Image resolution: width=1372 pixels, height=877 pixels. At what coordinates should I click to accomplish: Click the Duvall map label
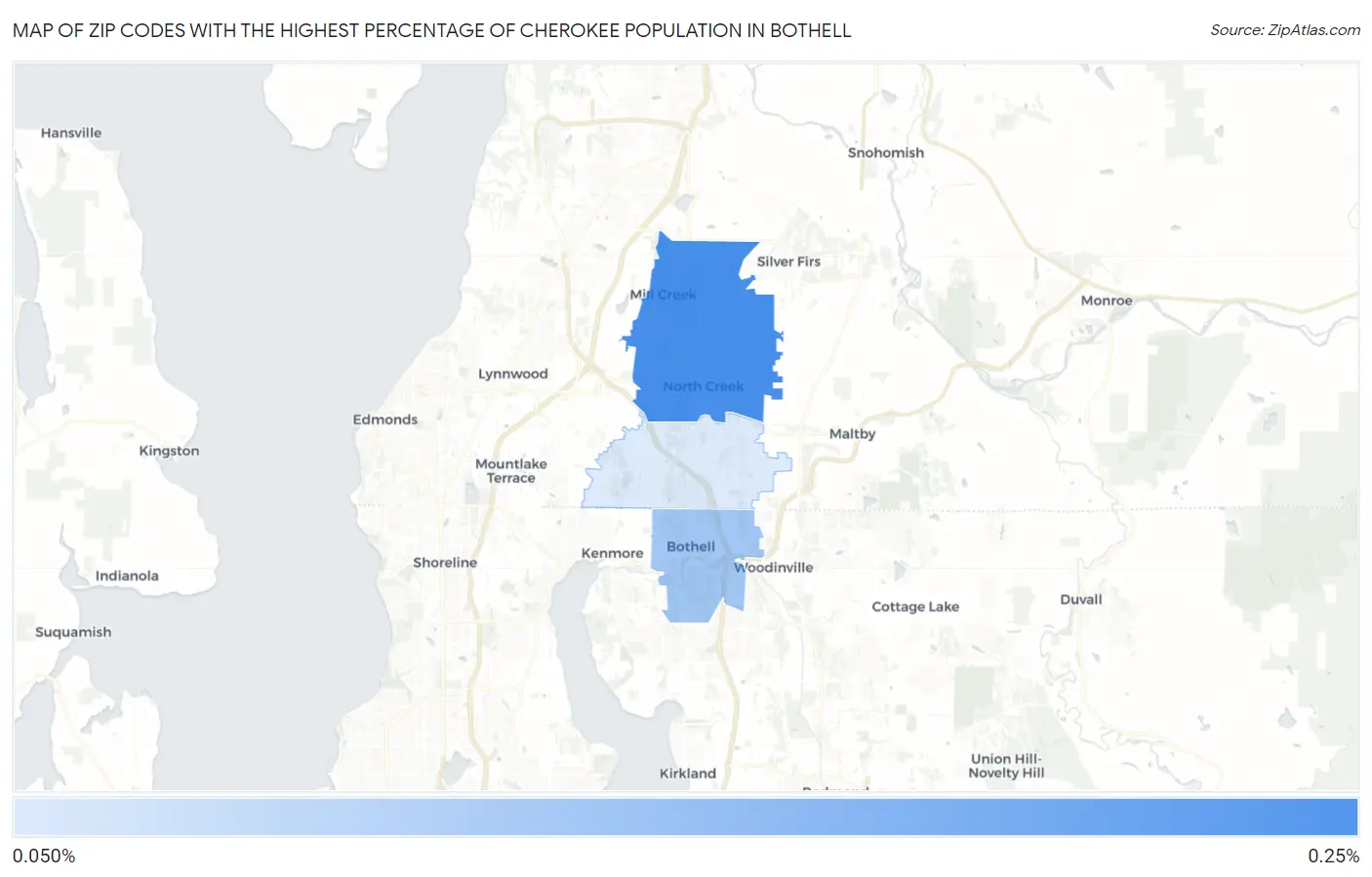pos(1081,599)
